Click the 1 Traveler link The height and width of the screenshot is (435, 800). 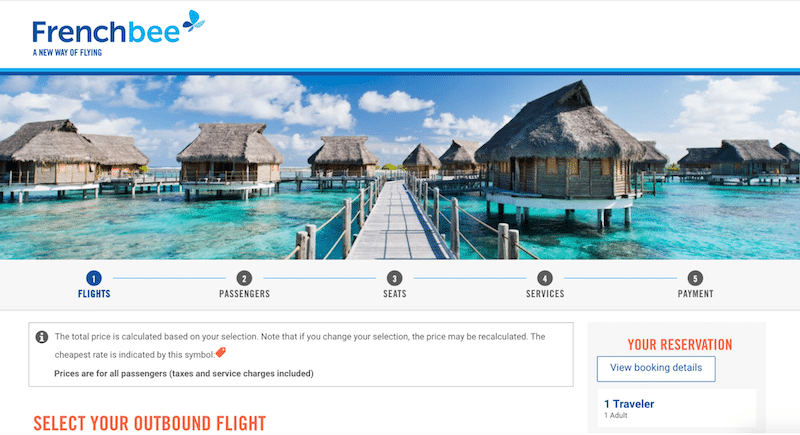click(628, 404)
